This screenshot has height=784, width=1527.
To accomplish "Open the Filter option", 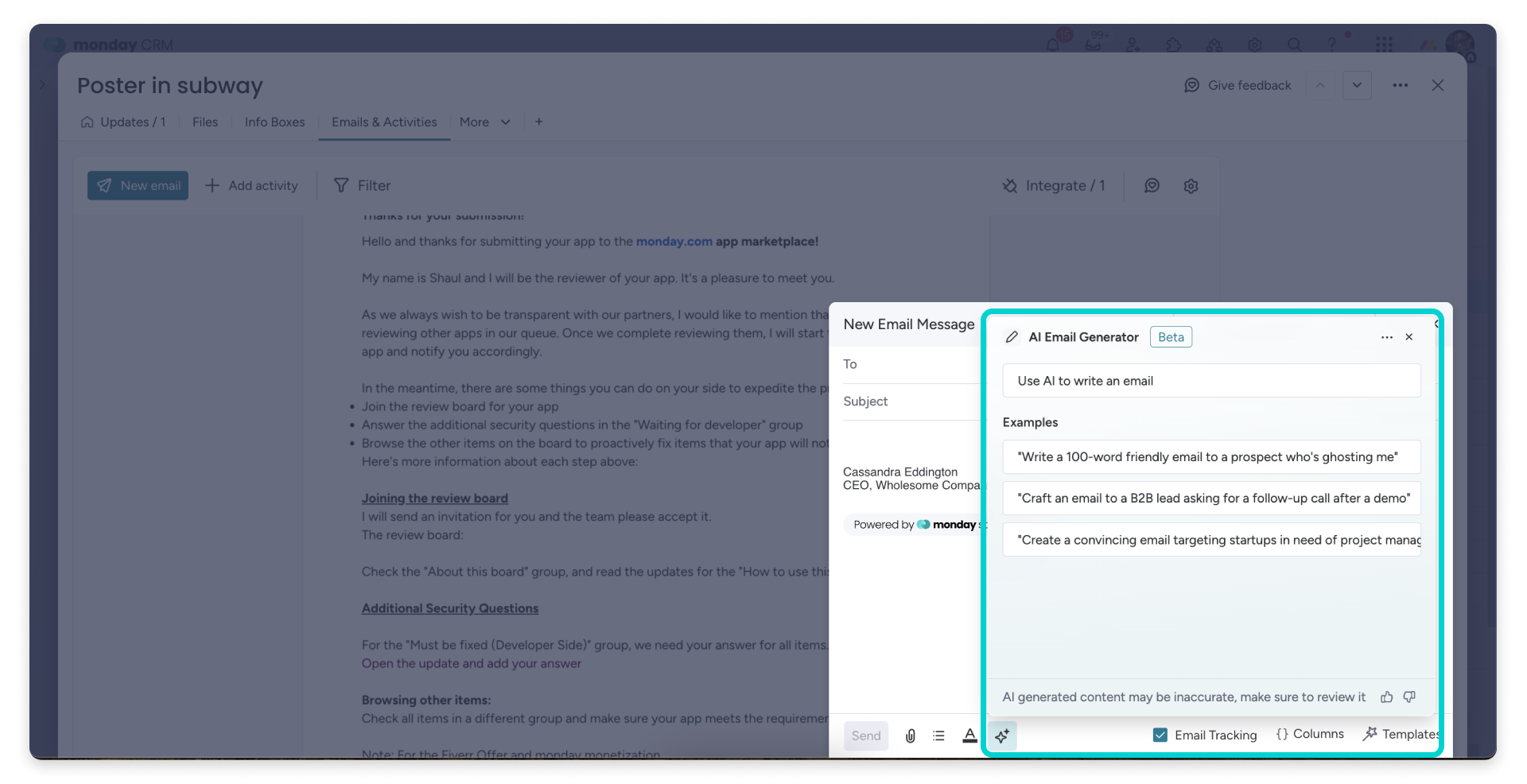I will (362, 185).
